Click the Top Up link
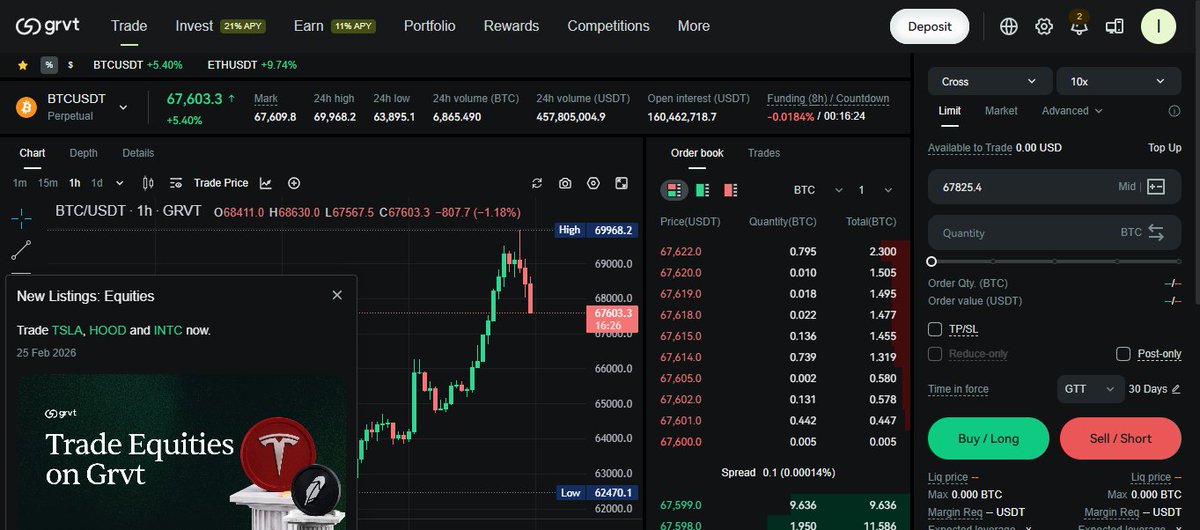 pos(1164,148)
